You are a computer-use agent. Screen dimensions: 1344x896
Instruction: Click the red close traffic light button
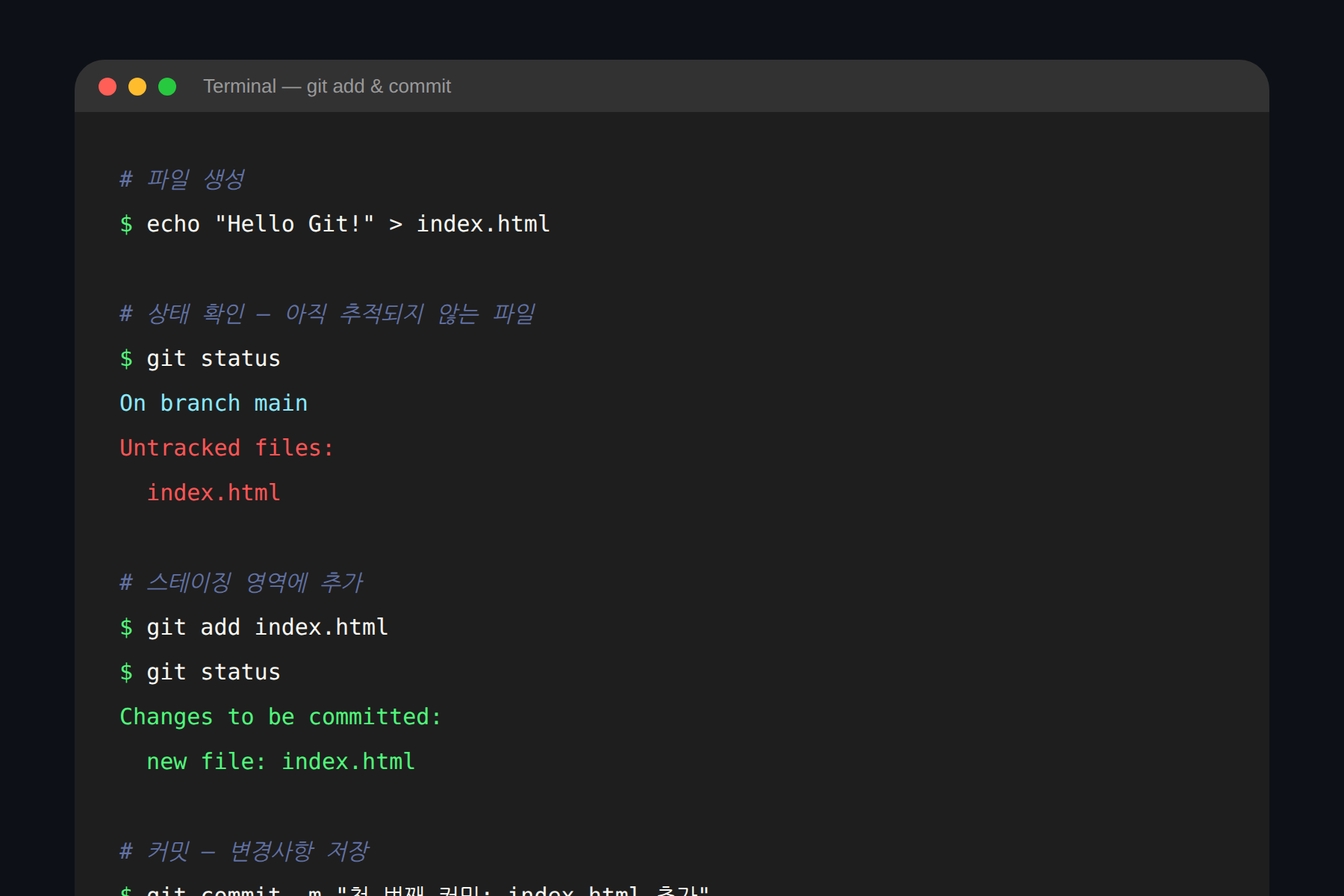(x=108, y=86)
